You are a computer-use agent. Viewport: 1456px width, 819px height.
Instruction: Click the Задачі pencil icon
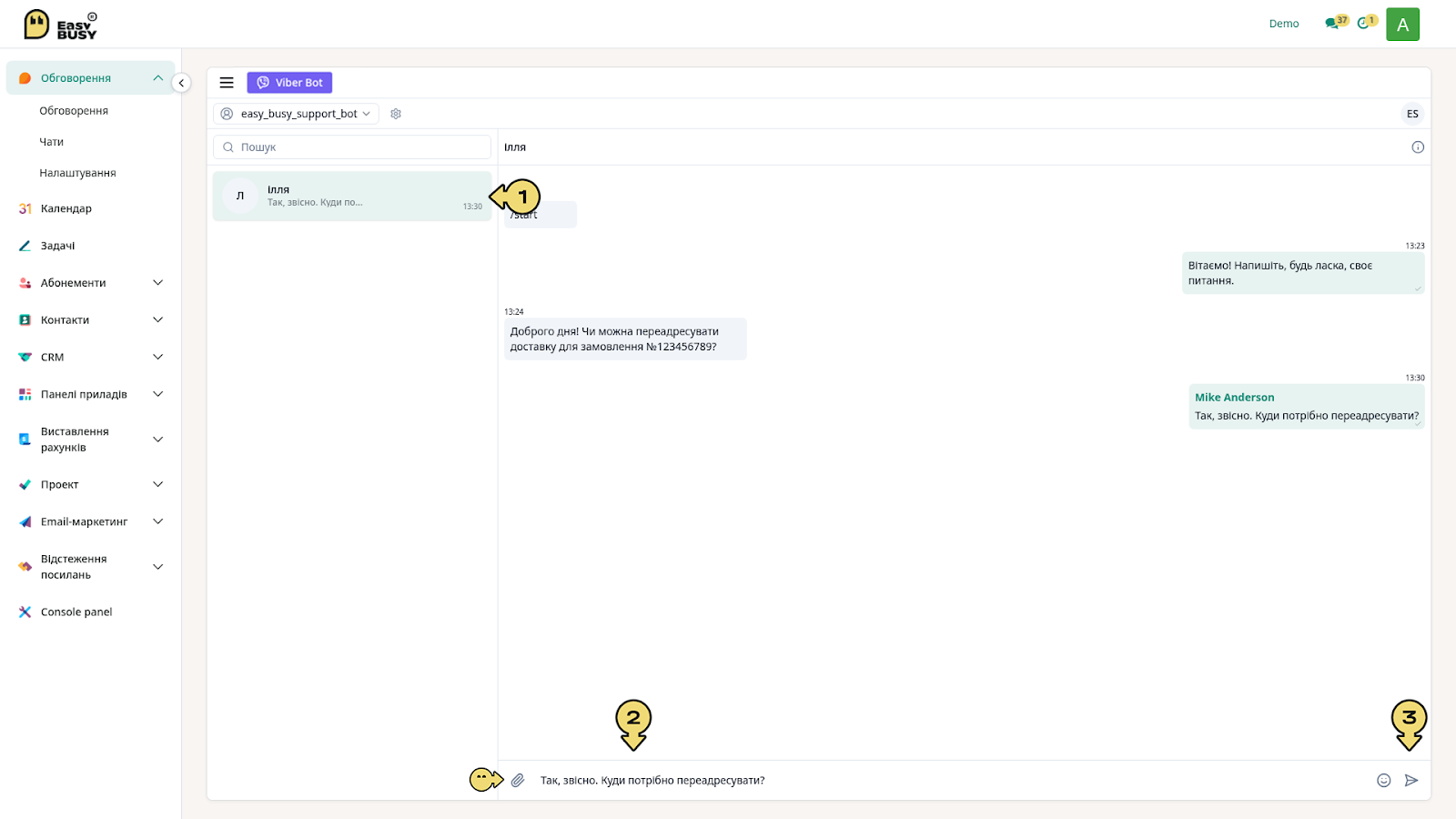[x=25, y=246]
